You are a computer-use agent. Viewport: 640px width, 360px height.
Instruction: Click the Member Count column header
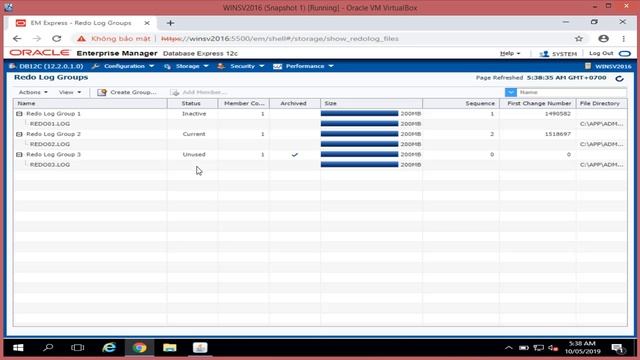[244, 104]
